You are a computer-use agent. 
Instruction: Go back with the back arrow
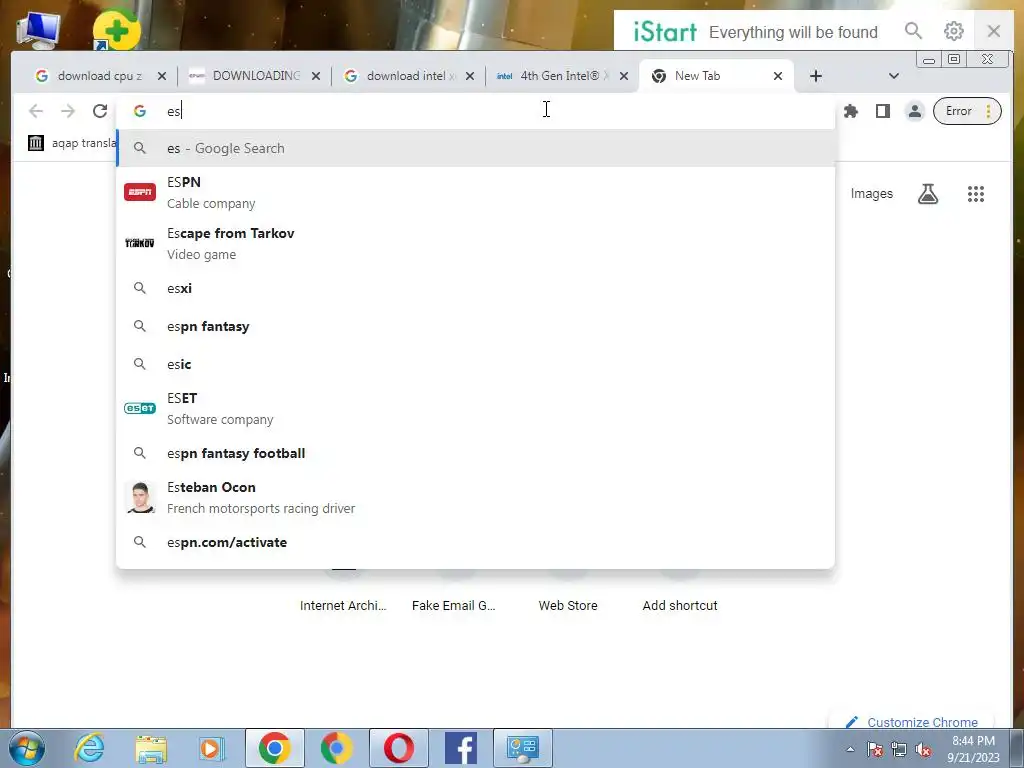click(36, 111)
